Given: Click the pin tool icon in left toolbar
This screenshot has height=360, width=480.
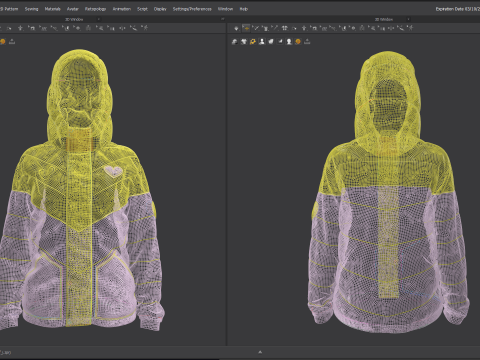Looking at the screenshot, I should click(20, 28).
